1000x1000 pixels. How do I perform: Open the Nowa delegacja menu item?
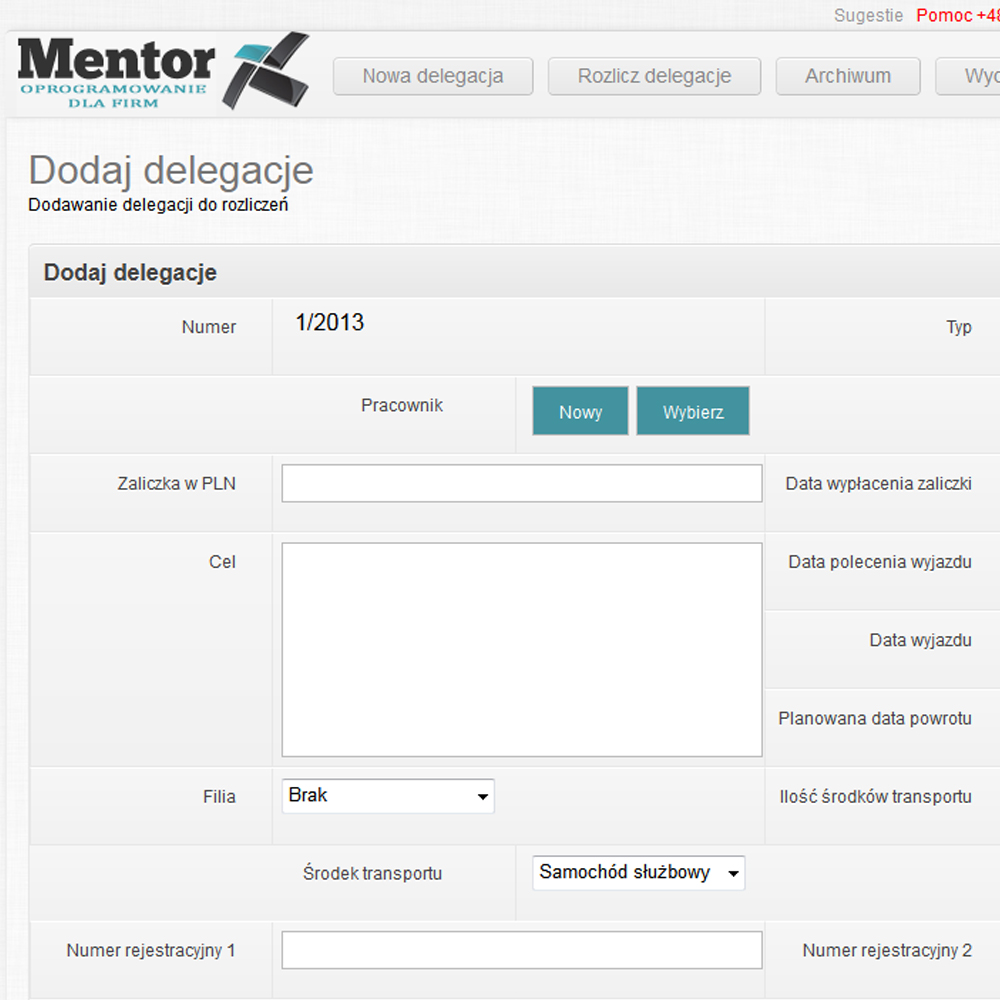point(432,76)
